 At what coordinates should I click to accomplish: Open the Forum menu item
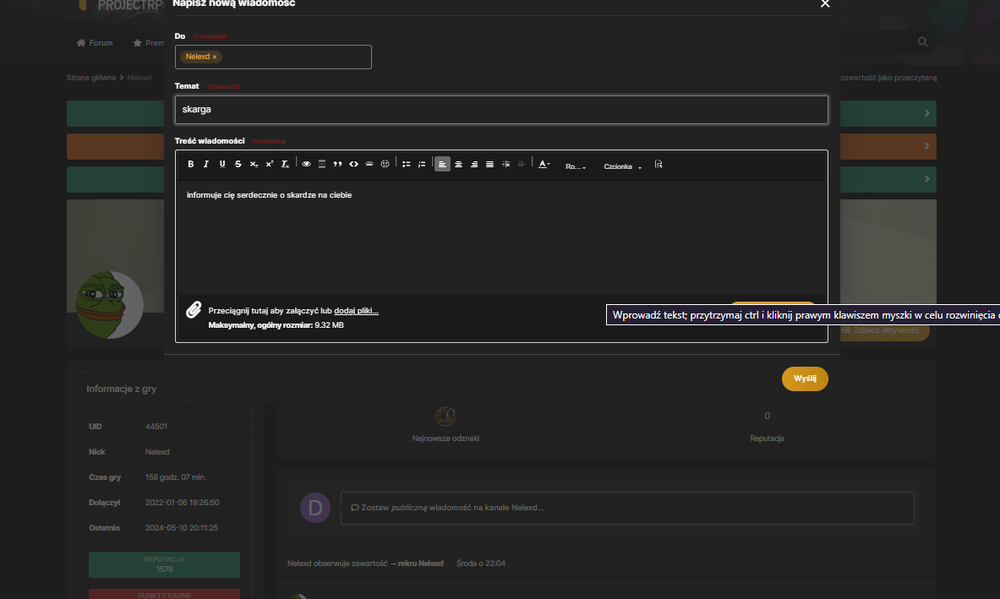95,43
